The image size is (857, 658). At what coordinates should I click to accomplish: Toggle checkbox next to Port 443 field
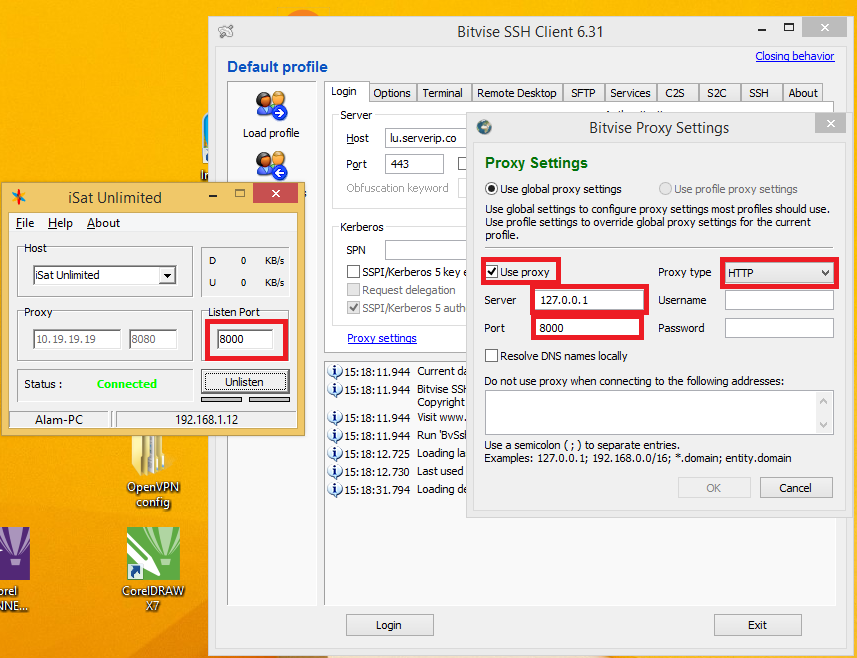(462, 163)
